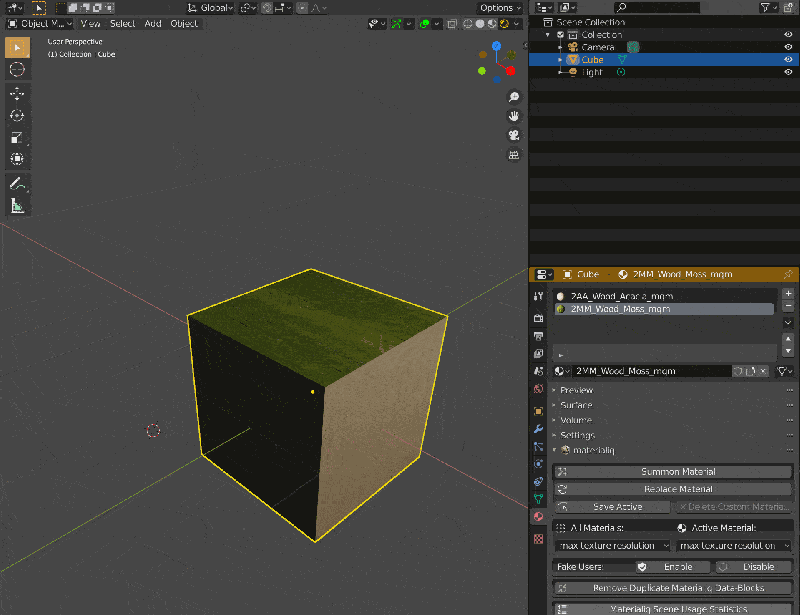Activate the Move tool
This screenshot has height=615, width=800.
[17, 93]
